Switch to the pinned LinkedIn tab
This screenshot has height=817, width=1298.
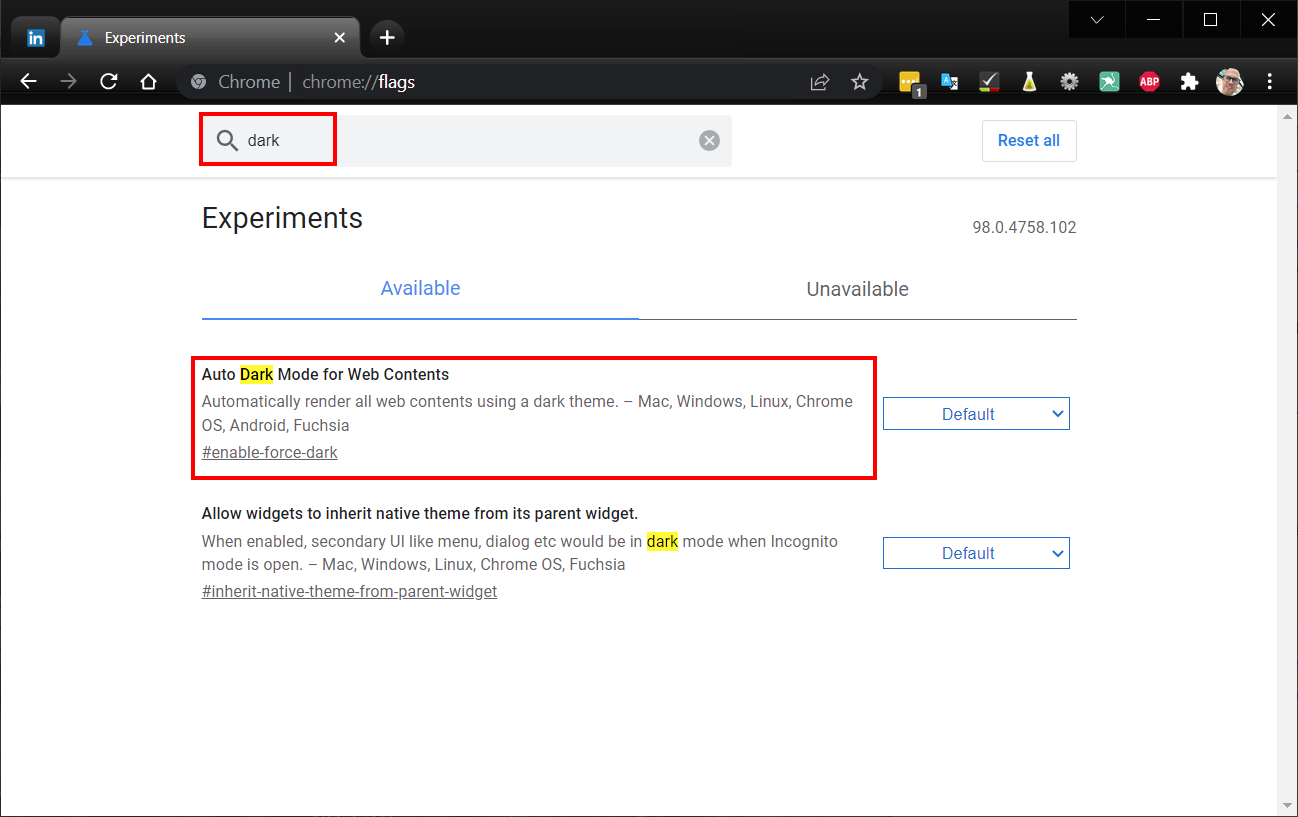[x=36, y=38]
